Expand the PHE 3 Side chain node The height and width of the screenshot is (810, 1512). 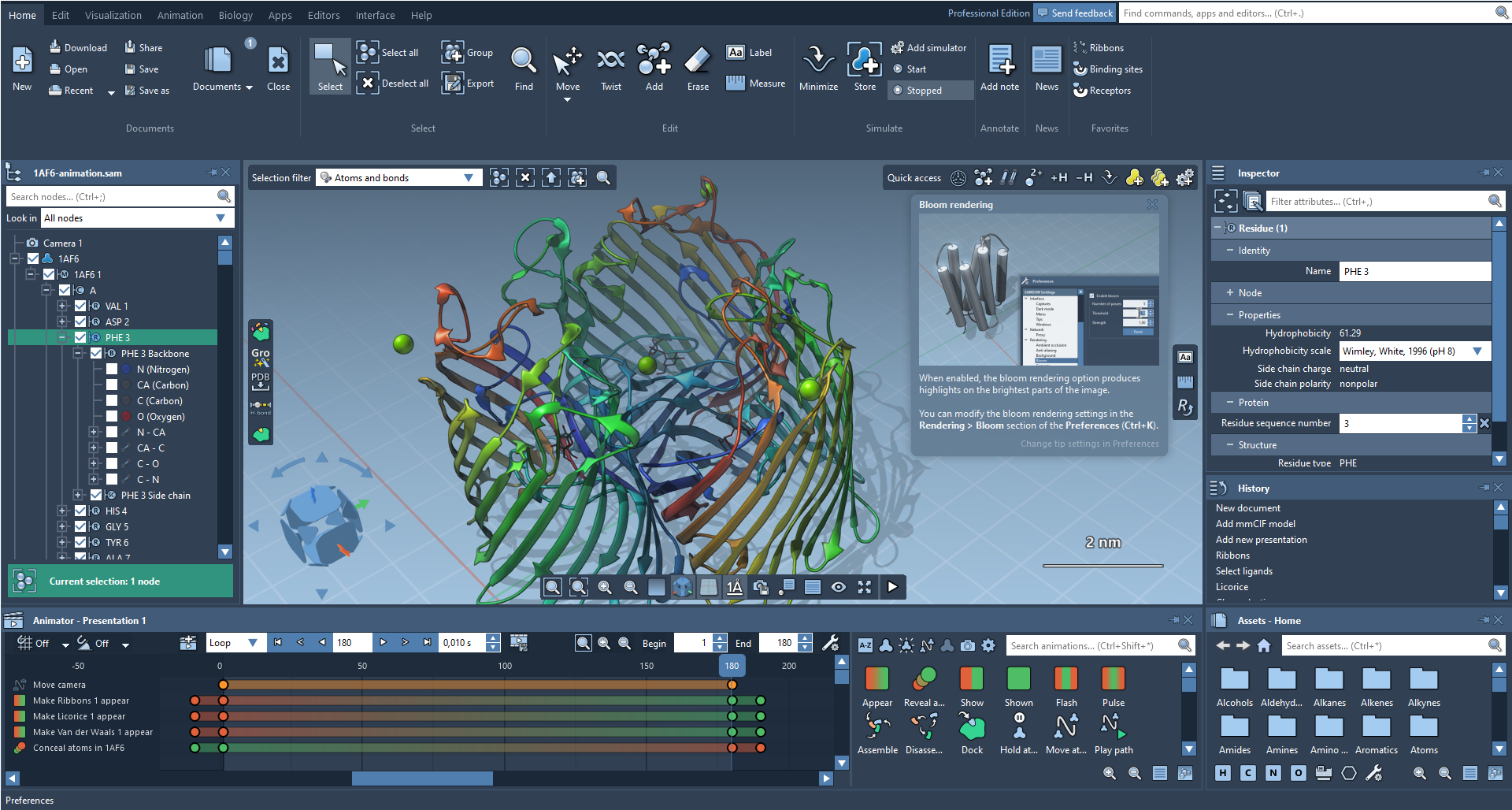(x=77, y=496)
